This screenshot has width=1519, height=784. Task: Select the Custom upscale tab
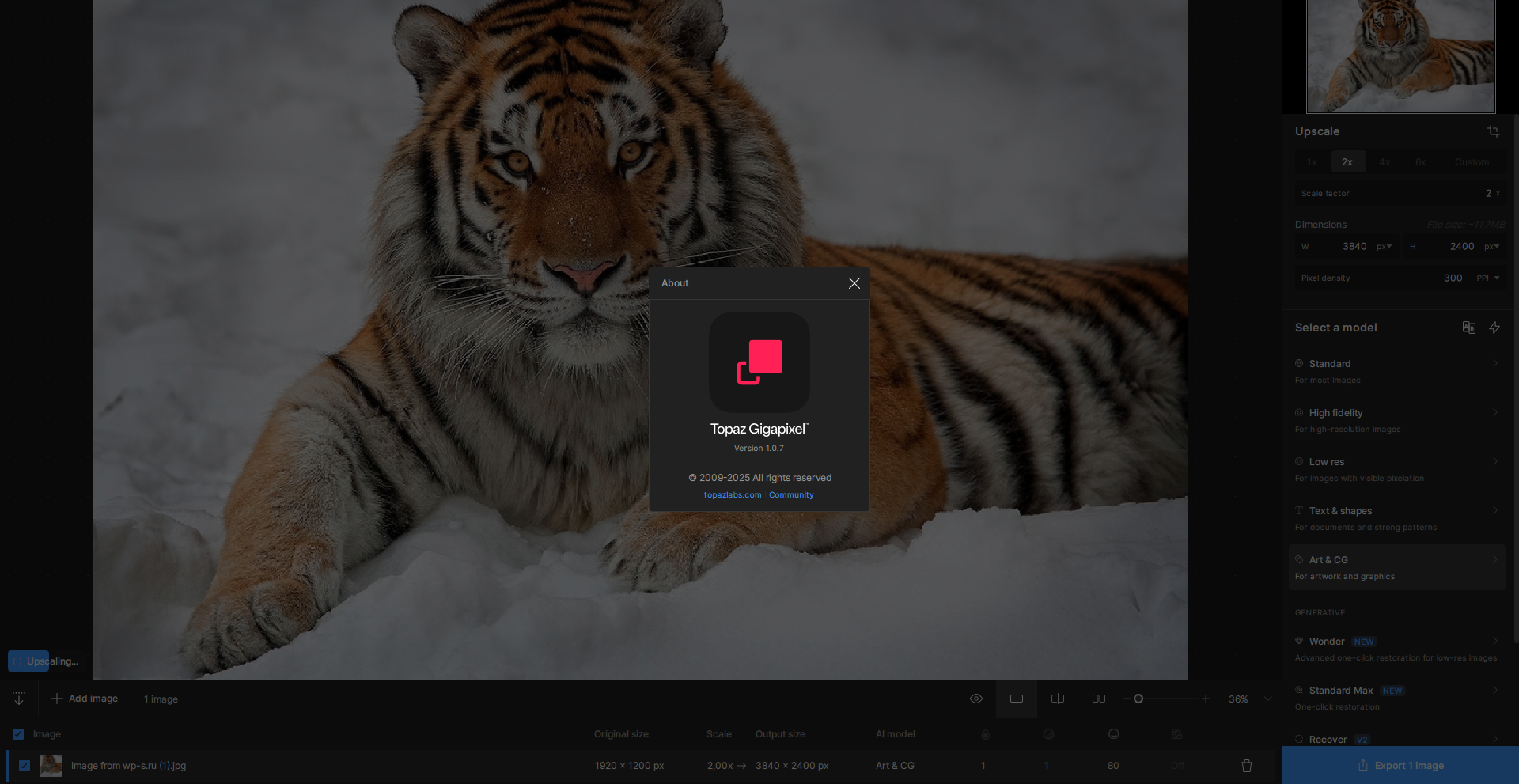pyautogui.click(x=1472, y=162)
